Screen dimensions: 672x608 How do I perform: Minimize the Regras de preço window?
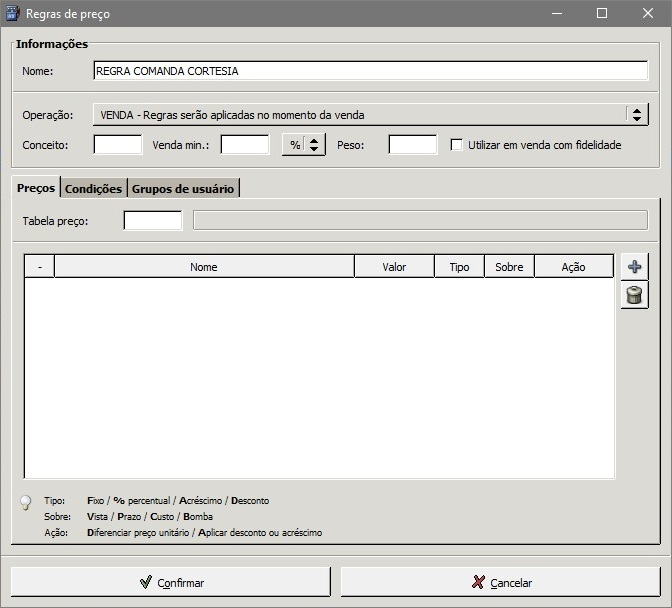tap(557, 13)
